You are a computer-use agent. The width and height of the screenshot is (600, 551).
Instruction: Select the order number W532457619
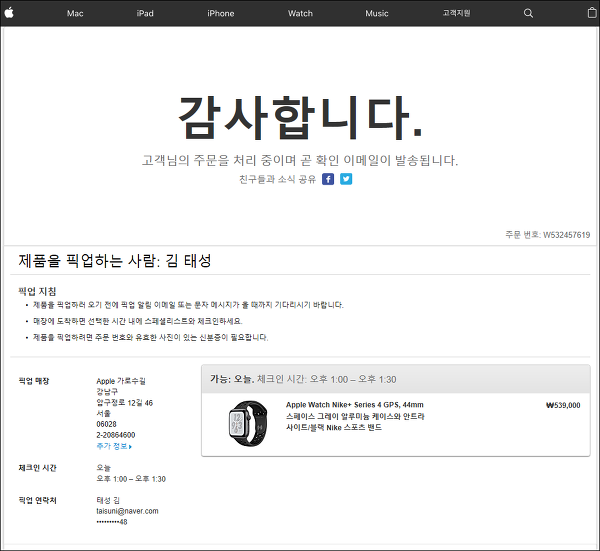(566, 235)
